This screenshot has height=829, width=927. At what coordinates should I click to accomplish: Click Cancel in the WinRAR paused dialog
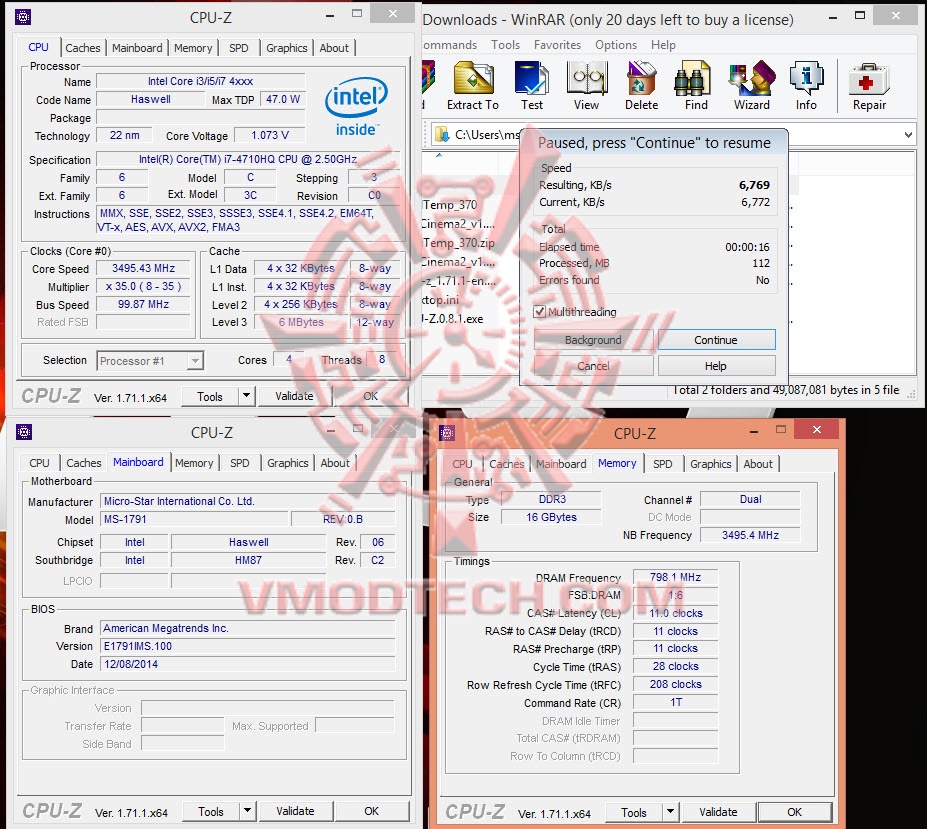pos(593,366)
